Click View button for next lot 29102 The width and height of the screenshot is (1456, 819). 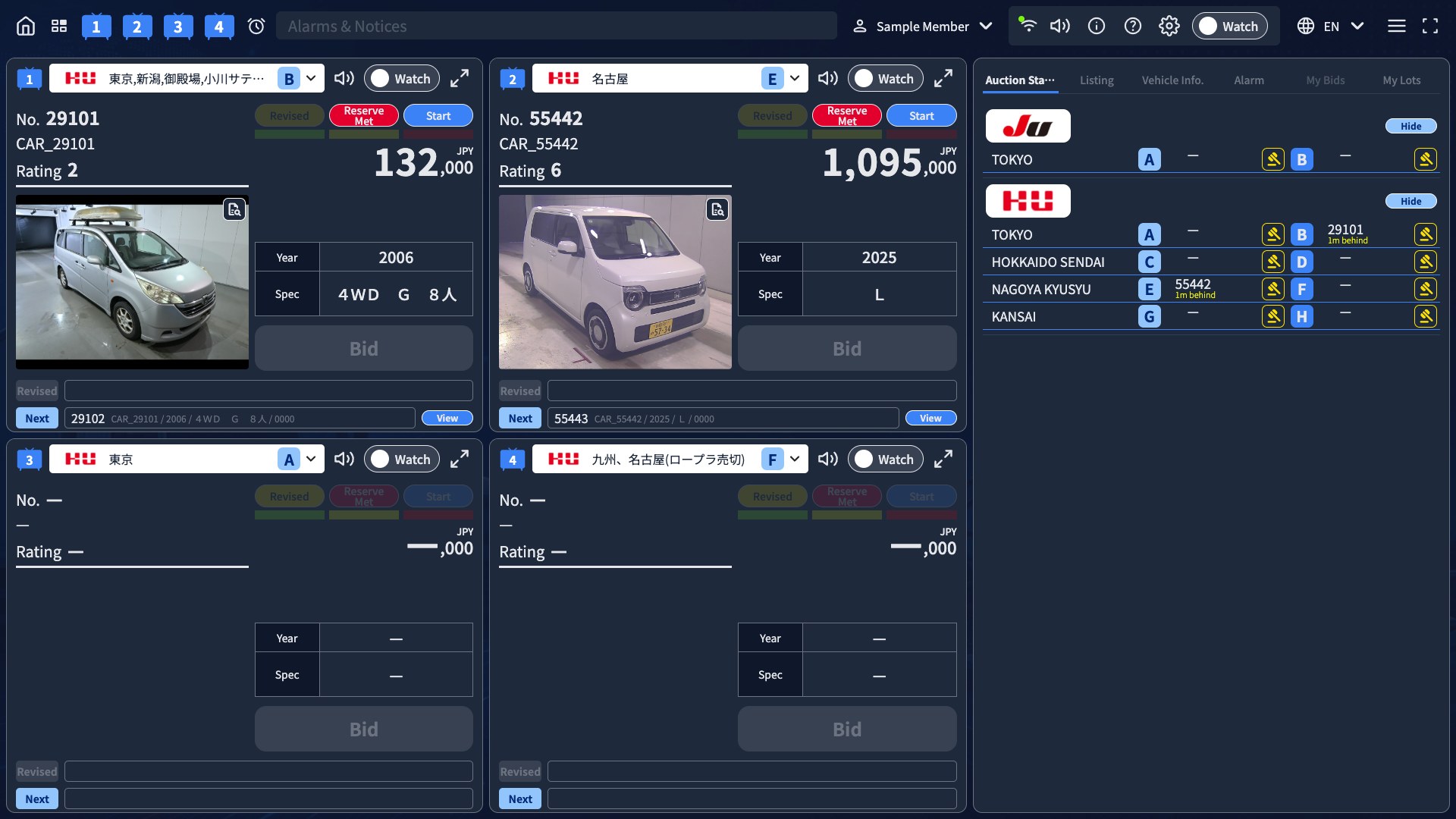447,418
